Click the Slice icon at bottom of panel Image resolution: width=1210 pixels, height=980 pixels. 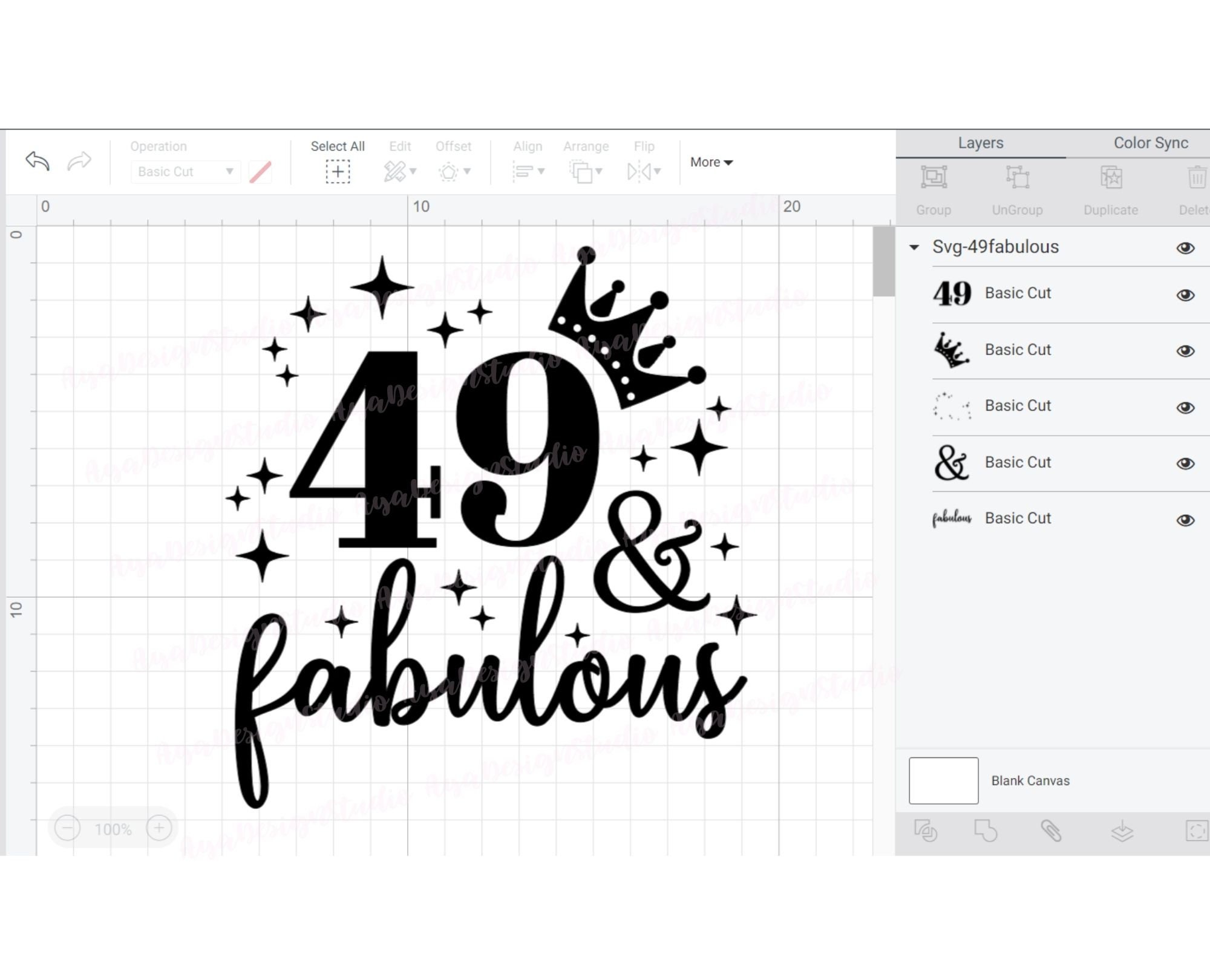[926, 830]
